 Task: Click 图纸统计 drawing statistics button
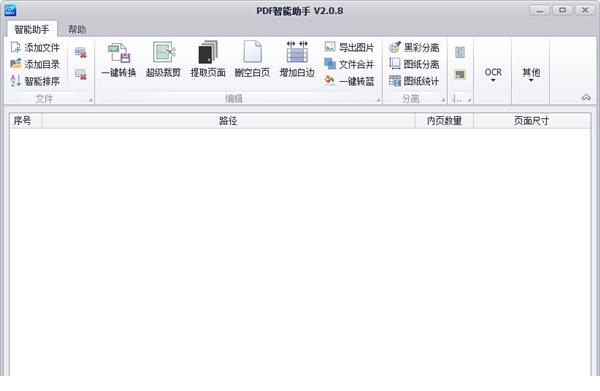pyautogui.click(x=414, y=81)
